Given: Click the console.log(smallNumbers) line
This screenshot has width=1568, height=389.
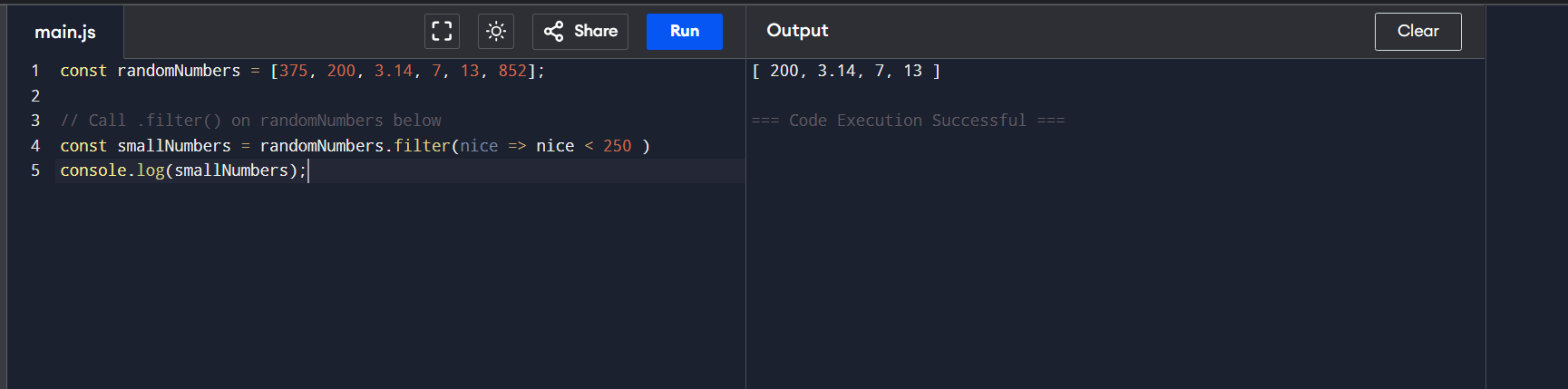Looking at the screenshot, I should click(183, 170).
